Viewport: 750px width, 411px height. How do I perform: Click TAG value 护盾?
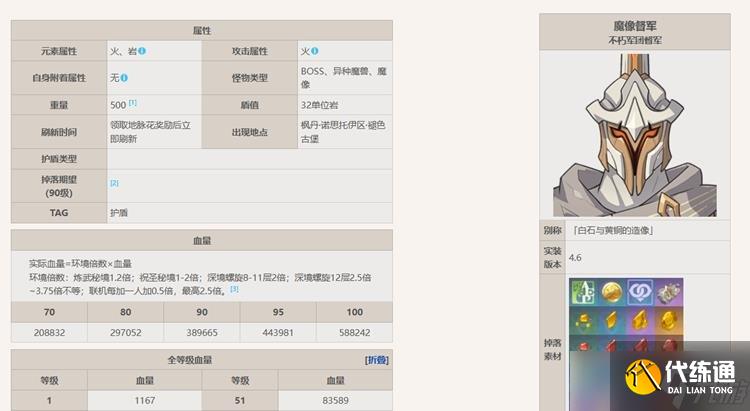click(x=119, y=213)
